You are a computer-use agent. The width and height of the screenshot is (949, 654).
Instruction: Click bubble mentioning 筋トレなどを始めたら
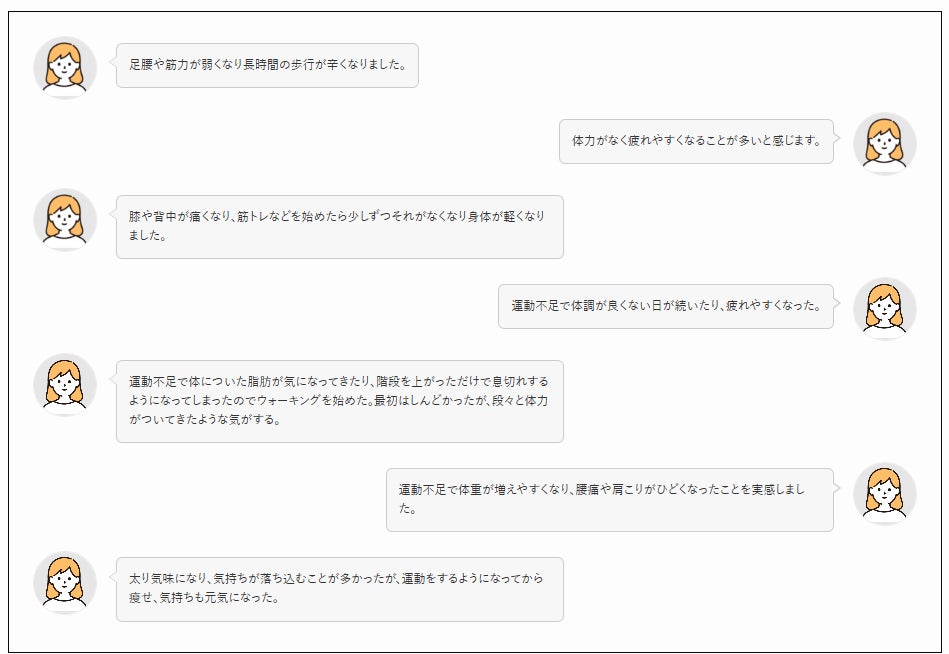click(339, 227)
